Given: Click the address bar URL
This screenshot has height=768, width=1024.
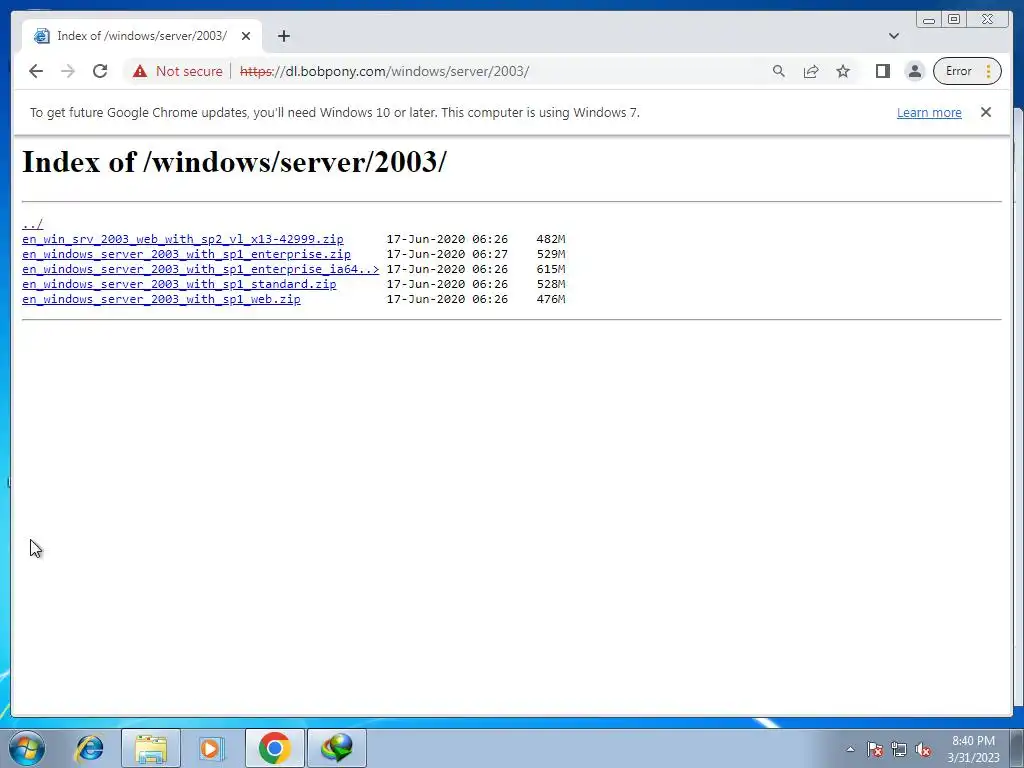Looking at the screenshot, I should pyautogui.click(x=384, y=71).
